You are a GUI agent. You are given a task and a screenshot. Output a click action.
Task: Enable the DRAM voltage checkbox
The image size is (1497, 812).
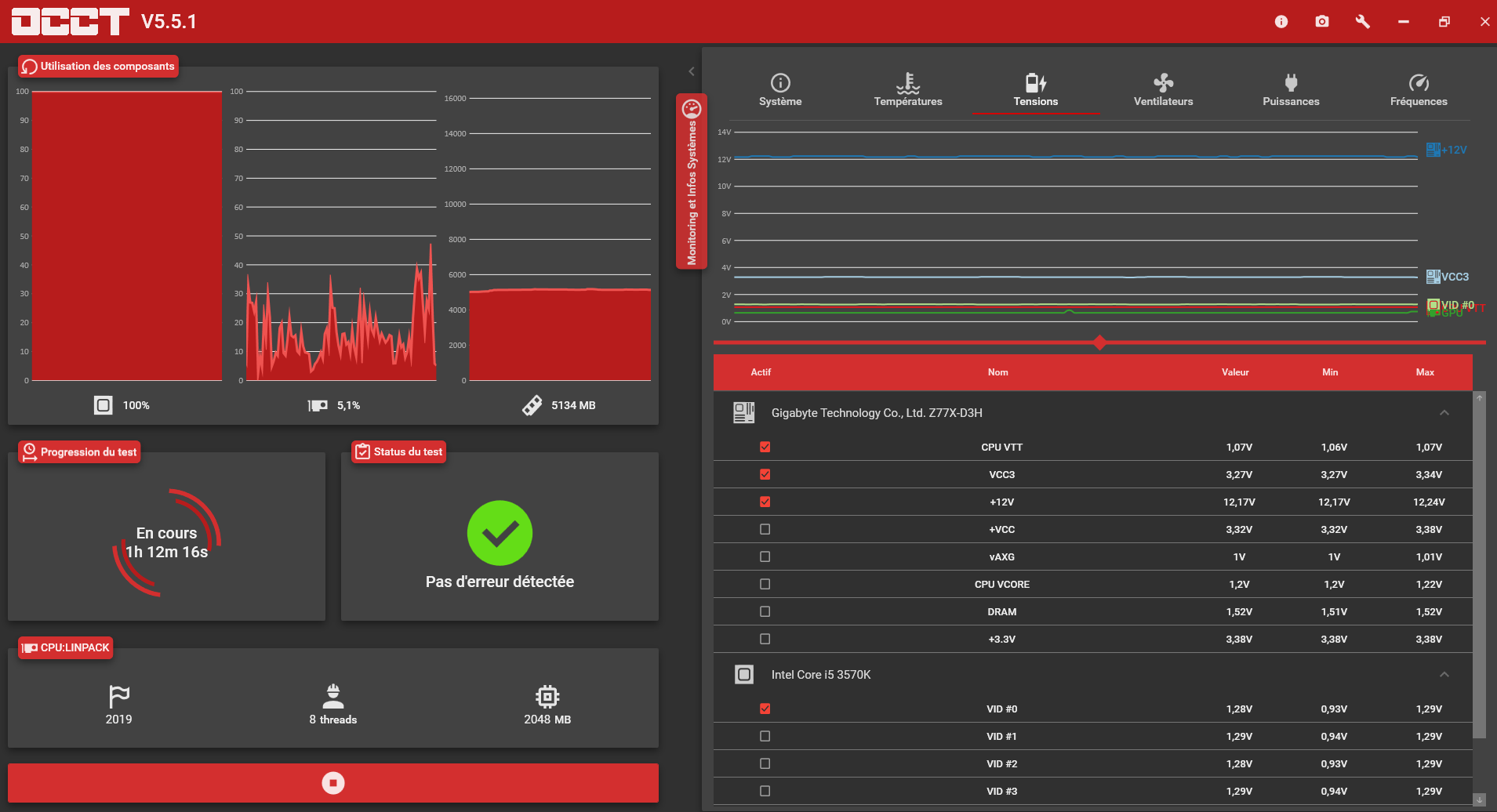pos(765,611)
